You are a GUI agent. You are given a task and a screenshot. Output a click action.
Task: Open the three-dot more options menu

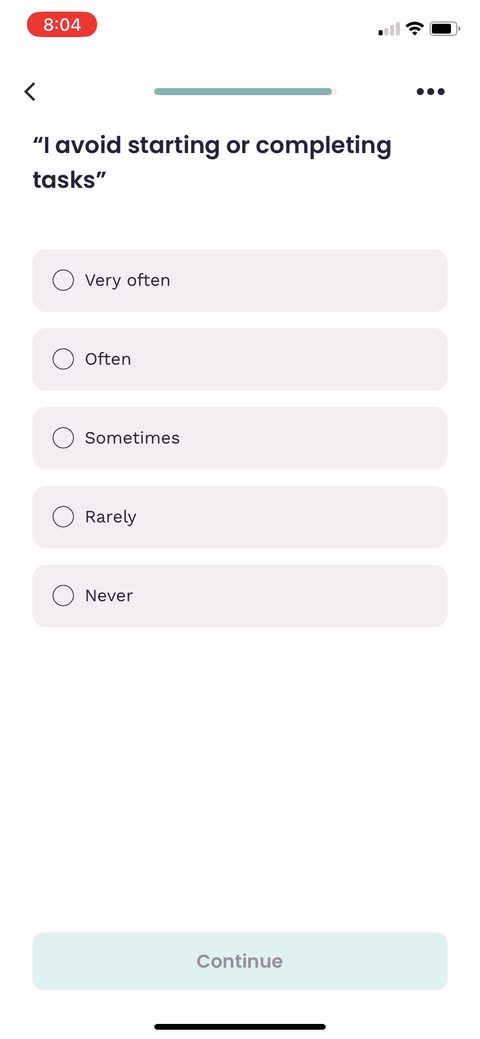pyautogui.click(x=430, y=91)
